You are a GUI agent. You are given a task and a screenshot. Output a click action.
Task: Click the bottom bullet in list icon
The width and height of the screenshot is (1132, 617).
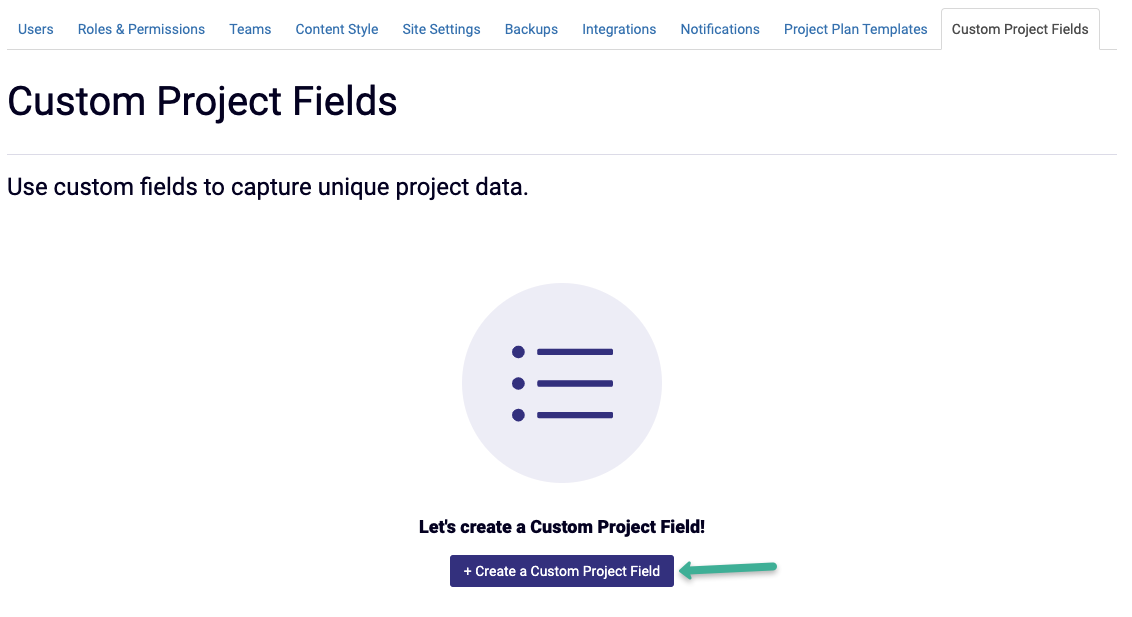[x=518, y=415]
